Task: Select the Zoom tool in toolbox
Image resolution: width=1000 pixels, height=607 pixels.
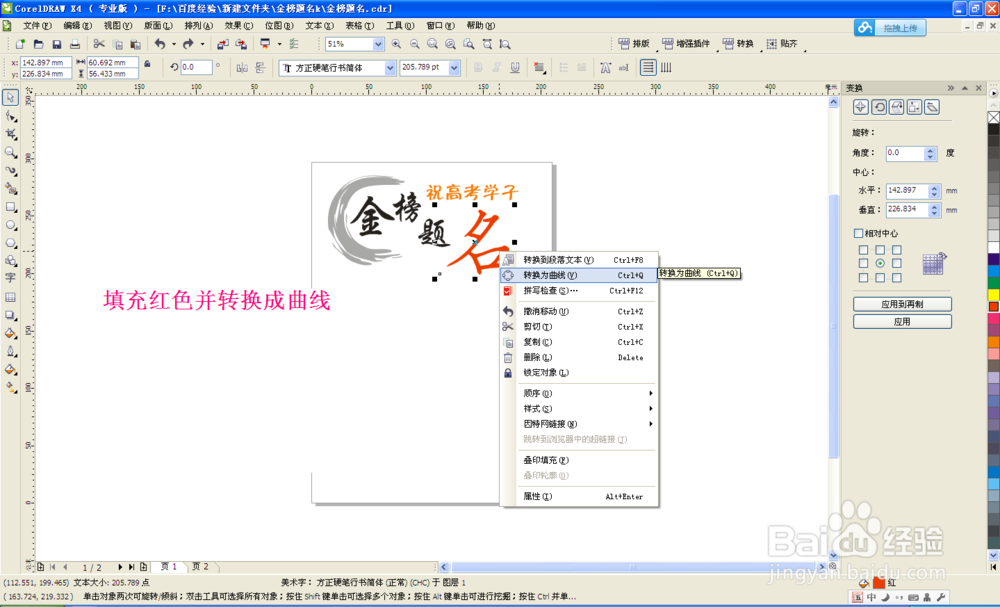Action: point(11,152)
